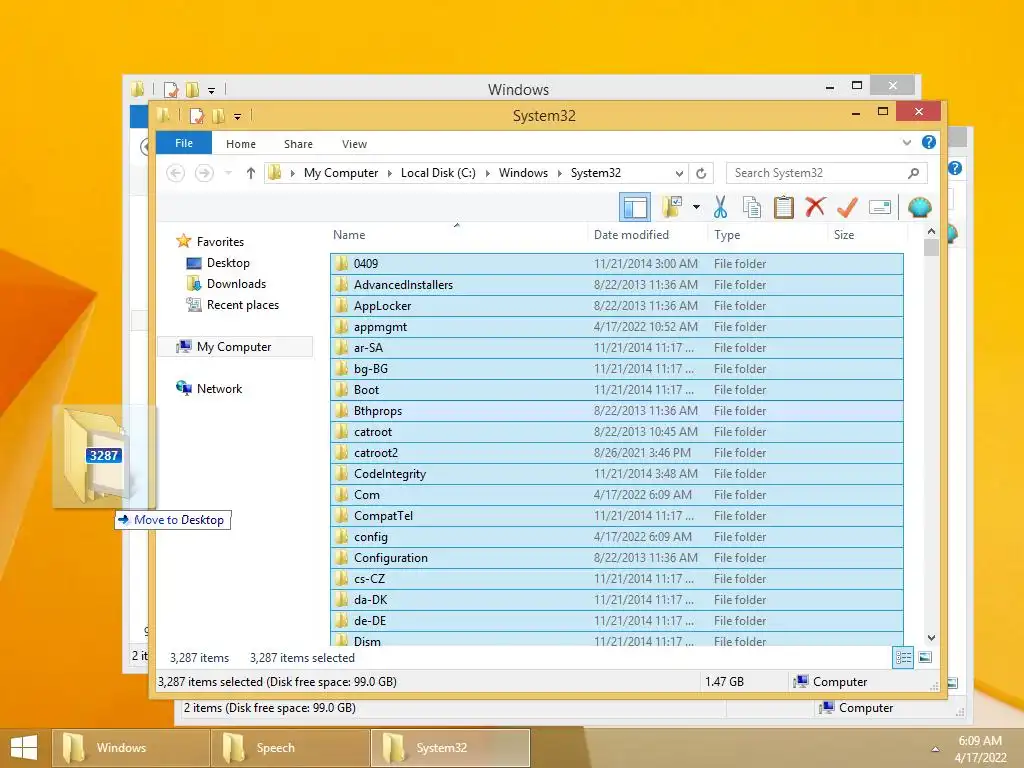Click the folder options toolbar icon
This screenshot has height=768, width=1024.
pos(672,208)
